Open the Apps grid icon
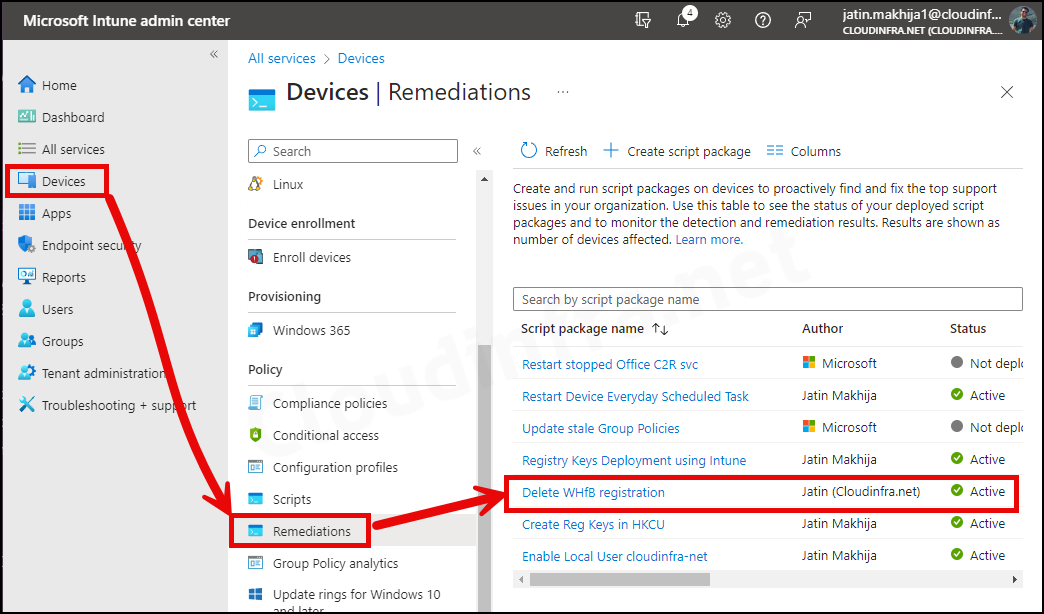 pos(27,212)
